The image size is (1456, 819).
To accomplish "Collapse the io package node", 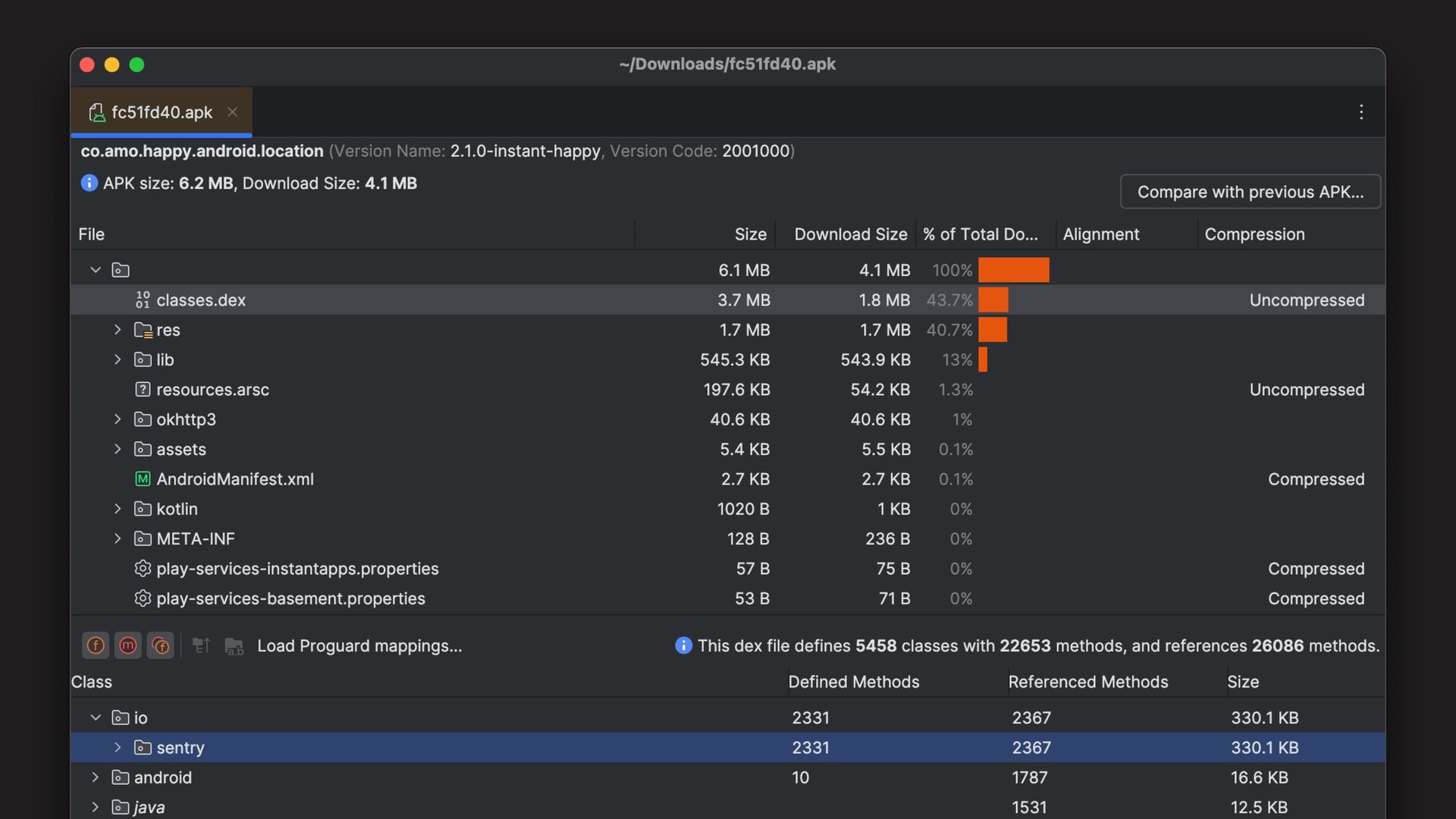I will click(x=96, y=717).
